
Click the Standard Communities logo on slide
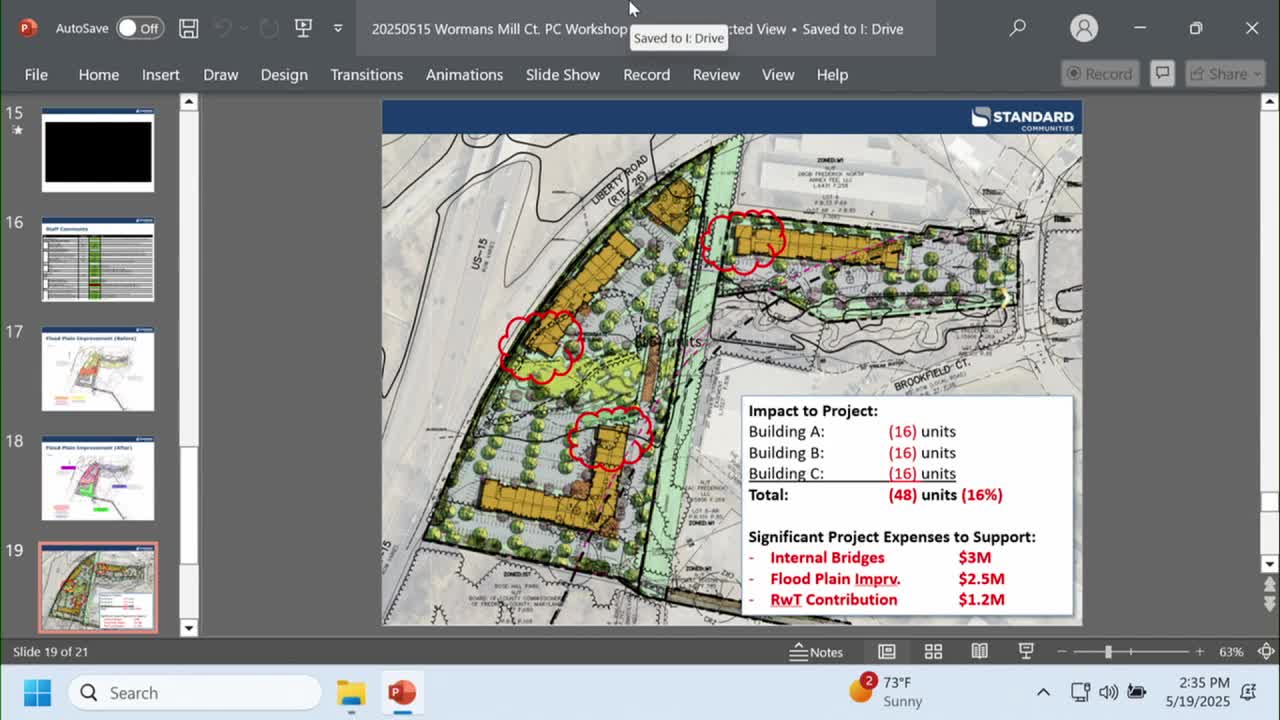click(x=1023, y=118)
